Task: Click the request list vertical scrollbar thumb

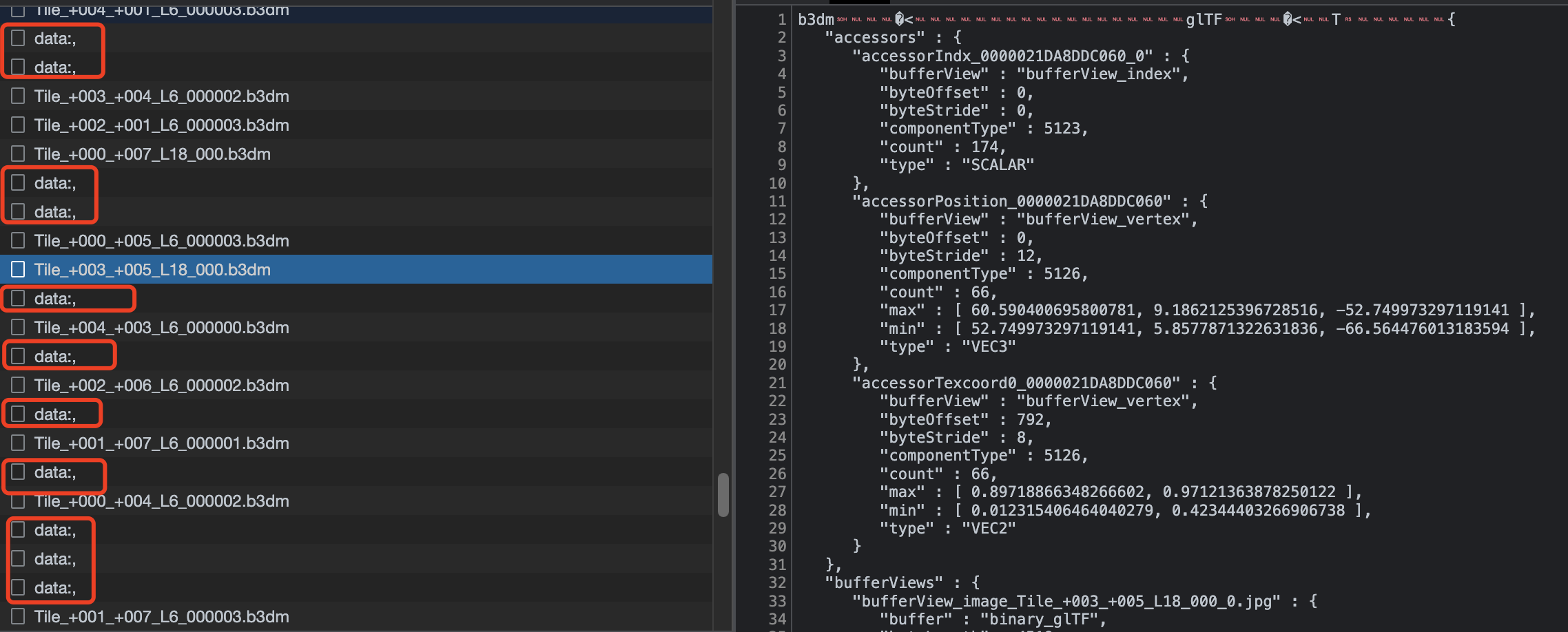Action: coord(723,494)
